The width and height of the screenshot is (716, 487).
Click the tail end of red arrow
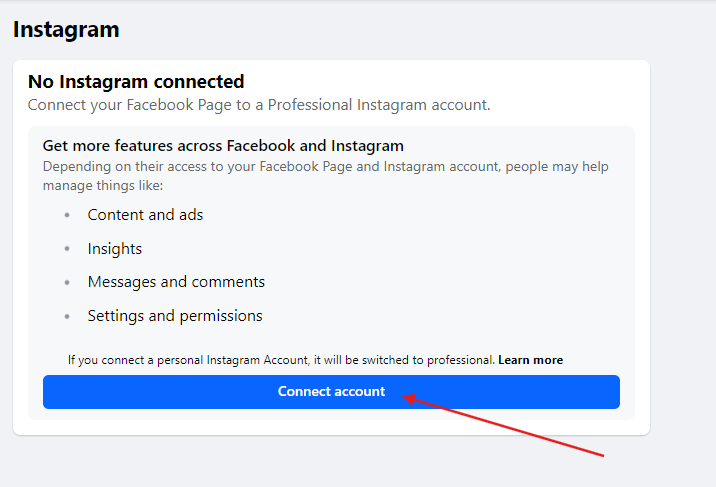(x=602, y=455)
